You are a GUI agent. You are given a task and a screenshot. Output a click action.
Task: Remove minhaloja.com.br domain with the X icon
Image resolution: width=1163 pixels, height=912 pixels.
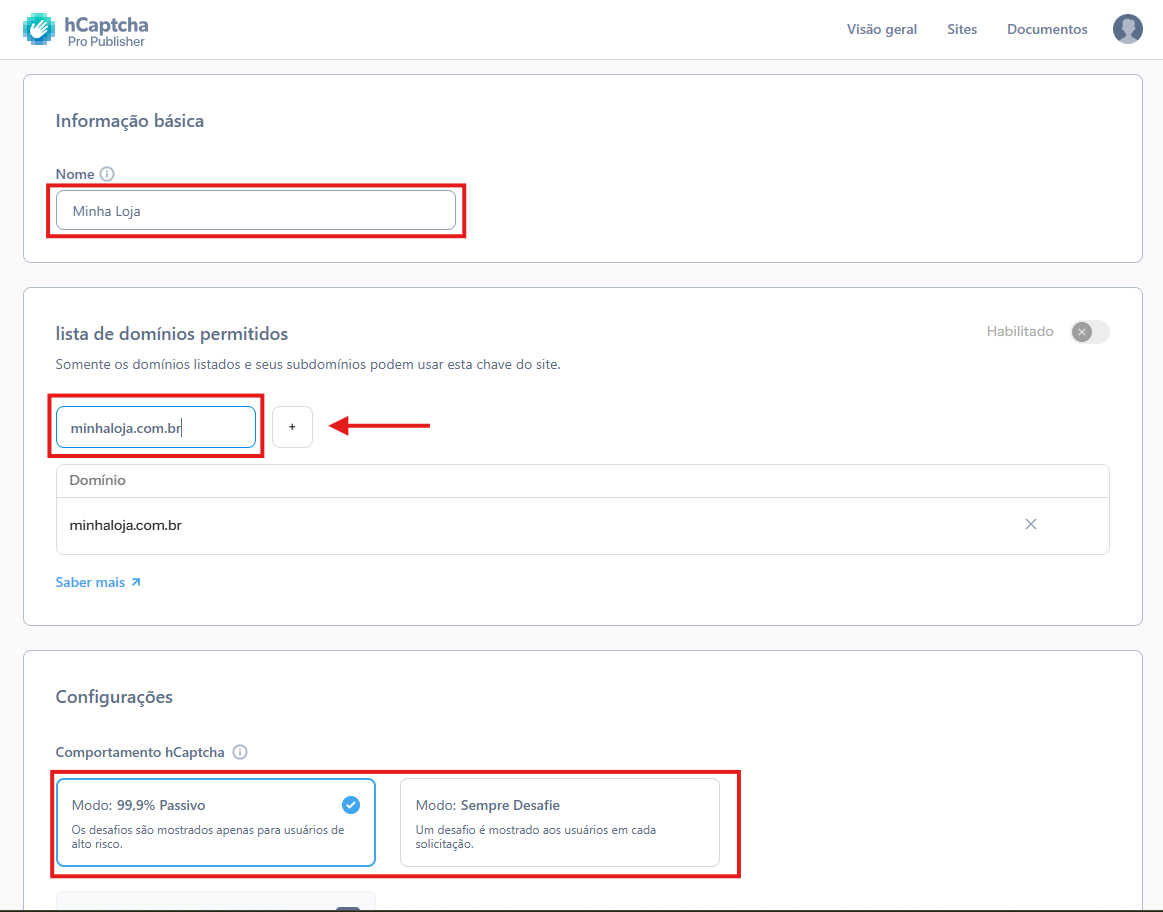pos(1031,524)
